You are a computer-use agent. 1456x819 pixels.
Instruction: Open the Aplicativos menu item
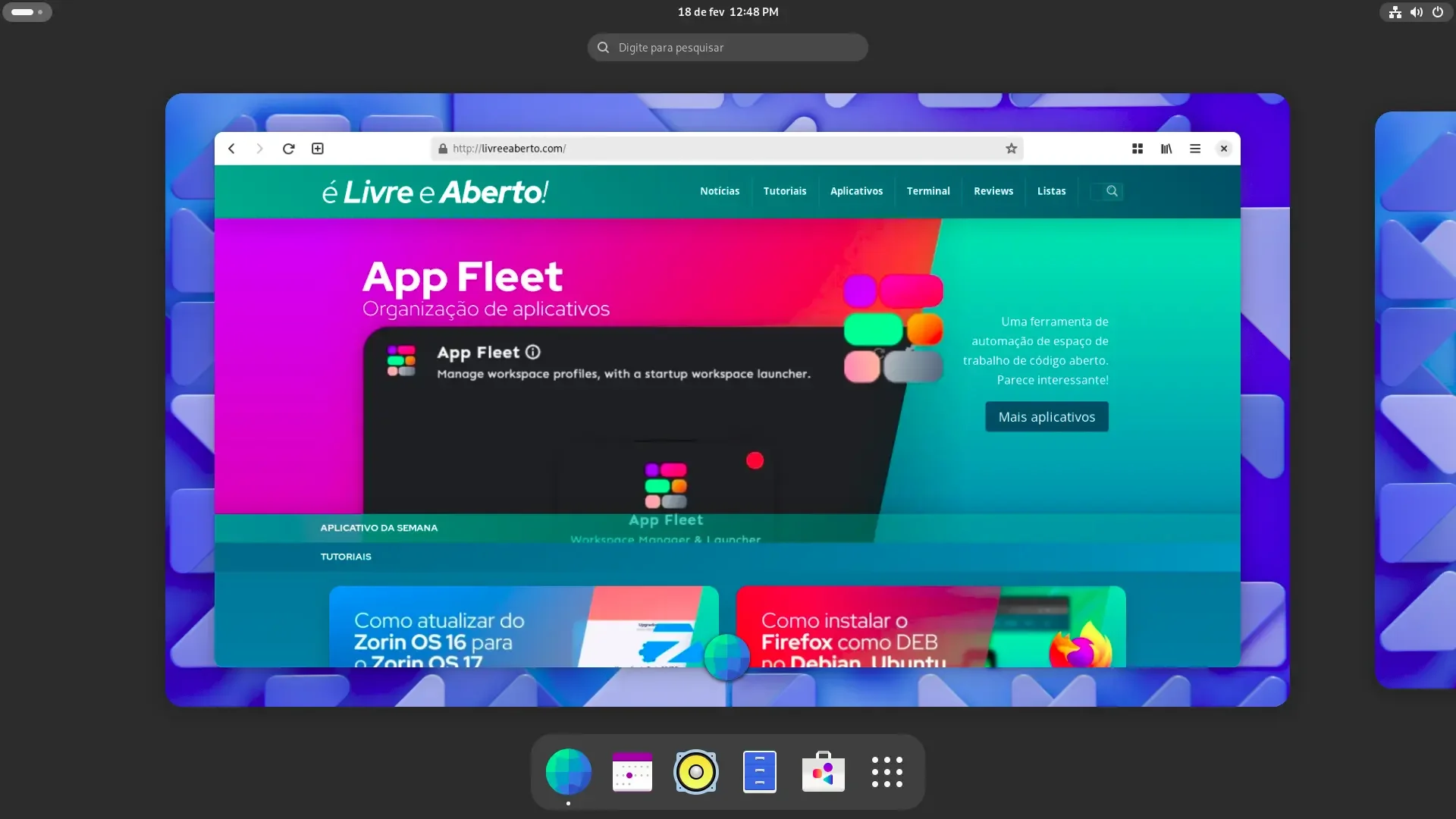(856, 191)
